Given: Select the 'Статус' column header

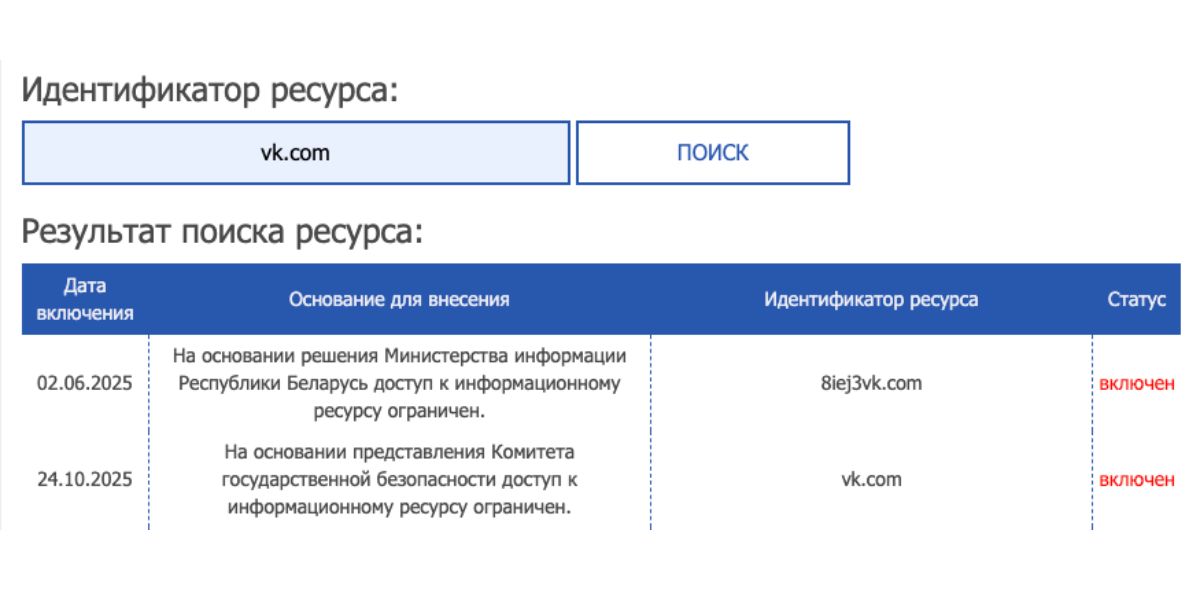Looking at the screenshot, I should click(x=1136, y=298).
